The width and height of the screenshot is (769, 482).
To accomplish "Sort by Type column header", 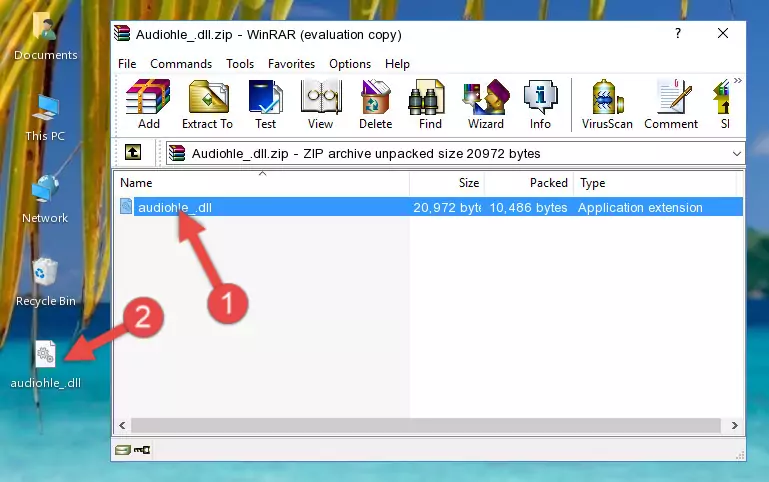I will [x=655, y=183].
